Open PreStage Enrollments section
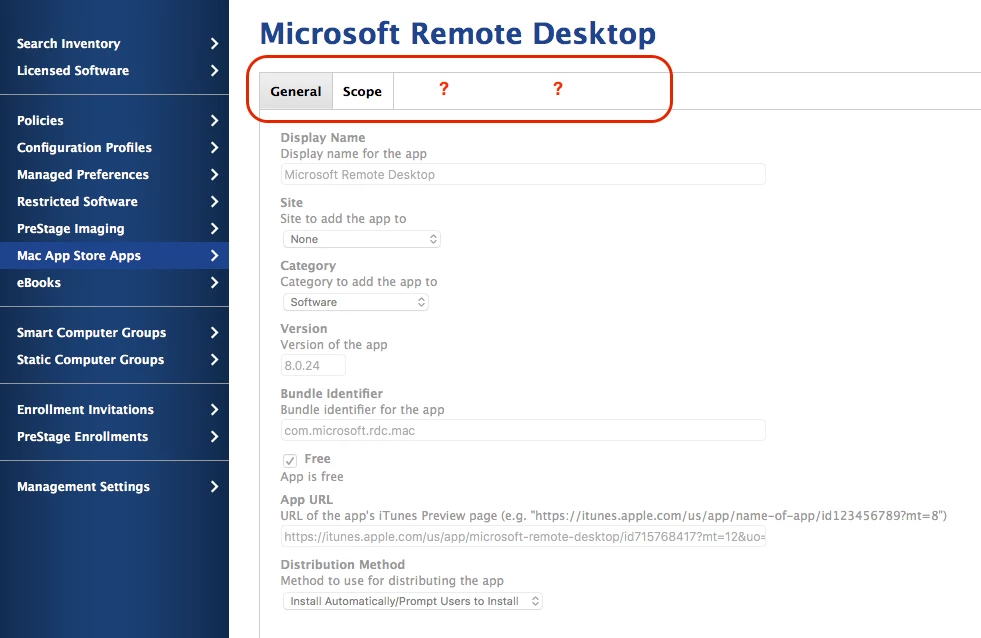The height and width of the screenshot is (638, 981). coord(114,437)
